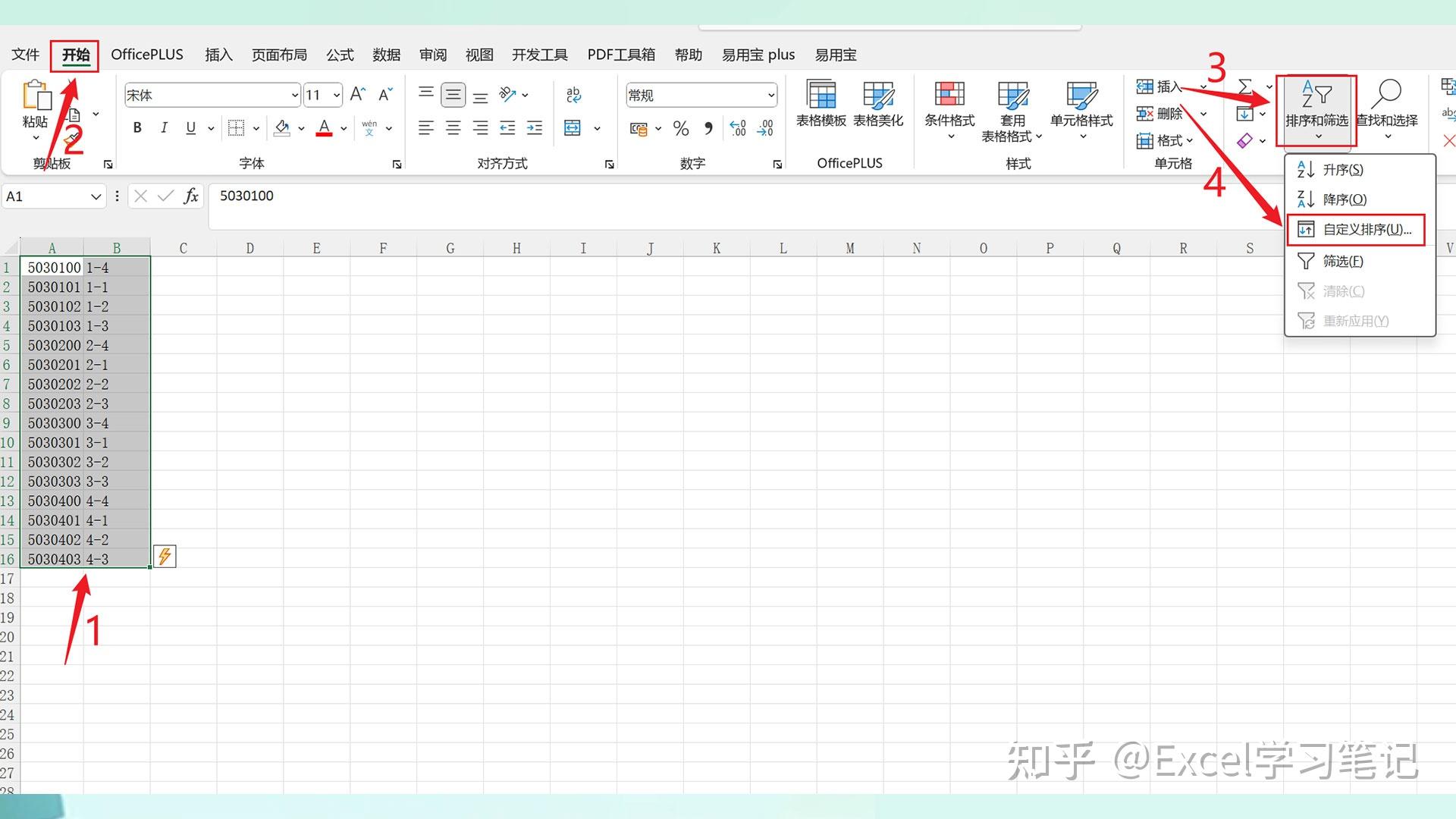Screen dimensions: 1456x819
Task: Open 表格美化 table beautify
Action: [x=878, y=104]
